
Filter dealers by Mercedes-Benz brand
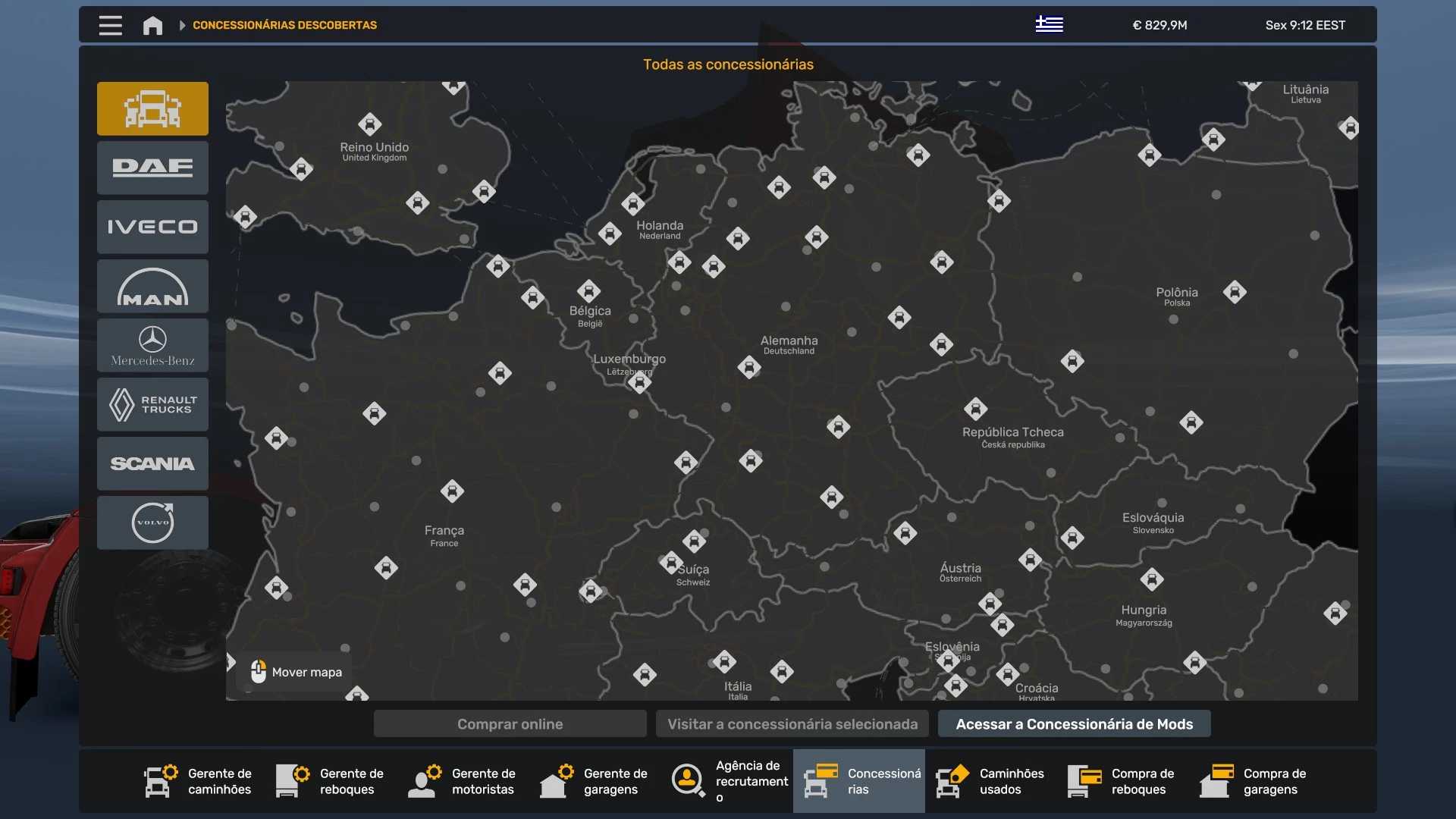(x=152, y=345)
